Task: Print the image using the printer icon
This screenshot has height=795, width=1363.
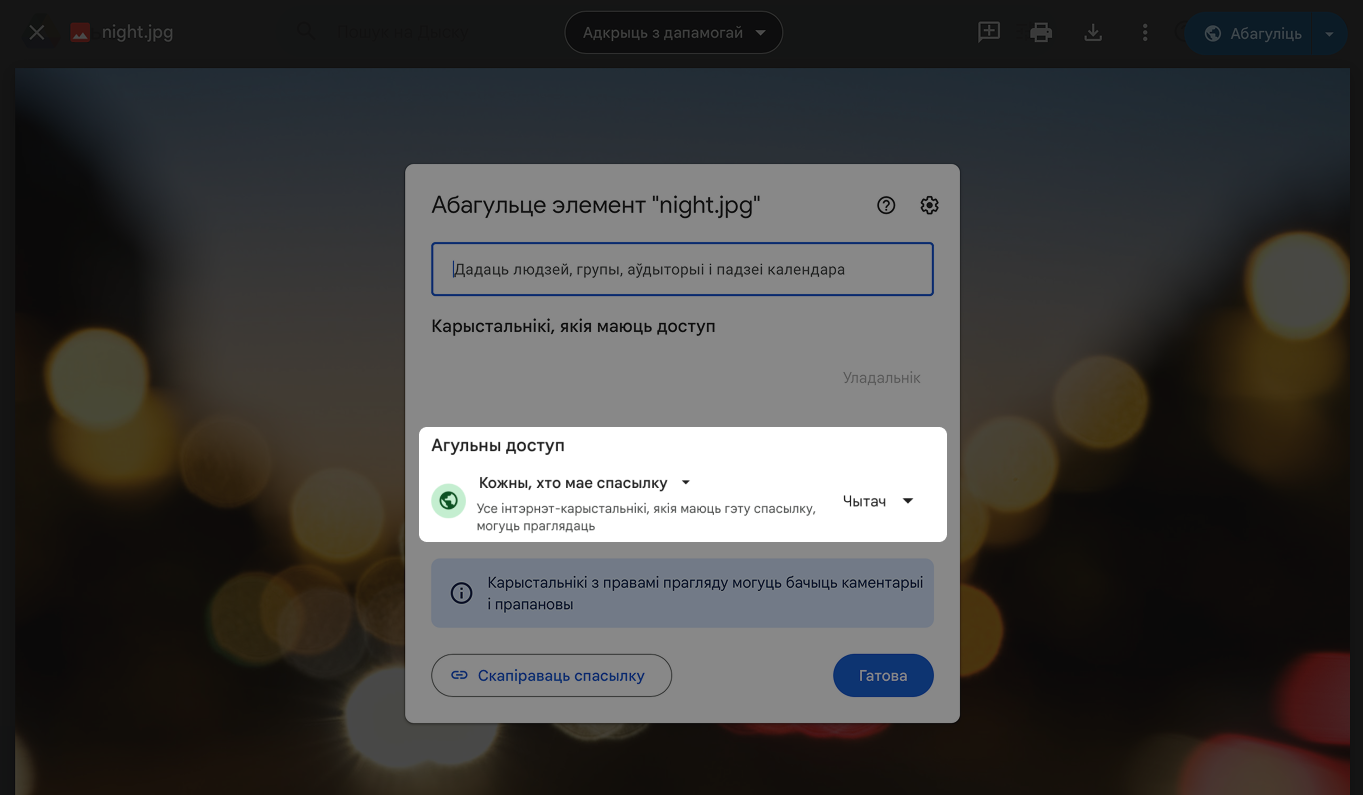Action: click(1041, 33)
